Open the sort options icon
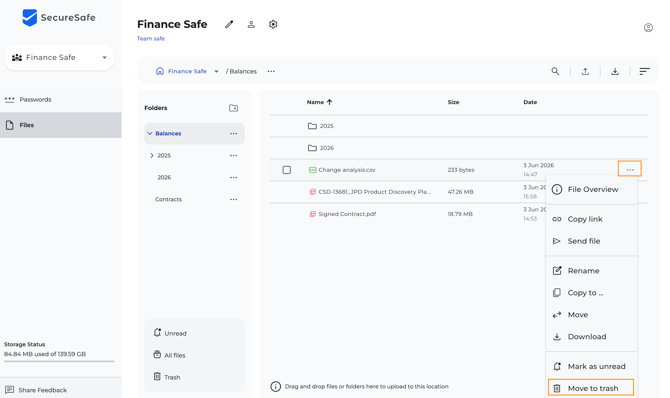The image size is (670, 398). coord(644,71)
